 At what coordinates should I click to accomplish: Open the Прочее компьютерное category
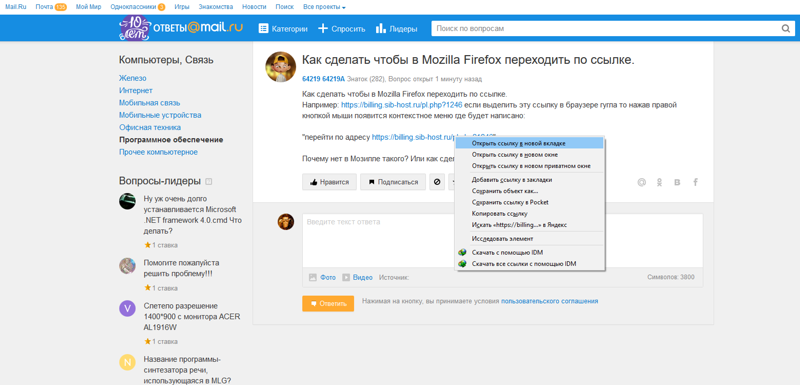coord(158,152)
